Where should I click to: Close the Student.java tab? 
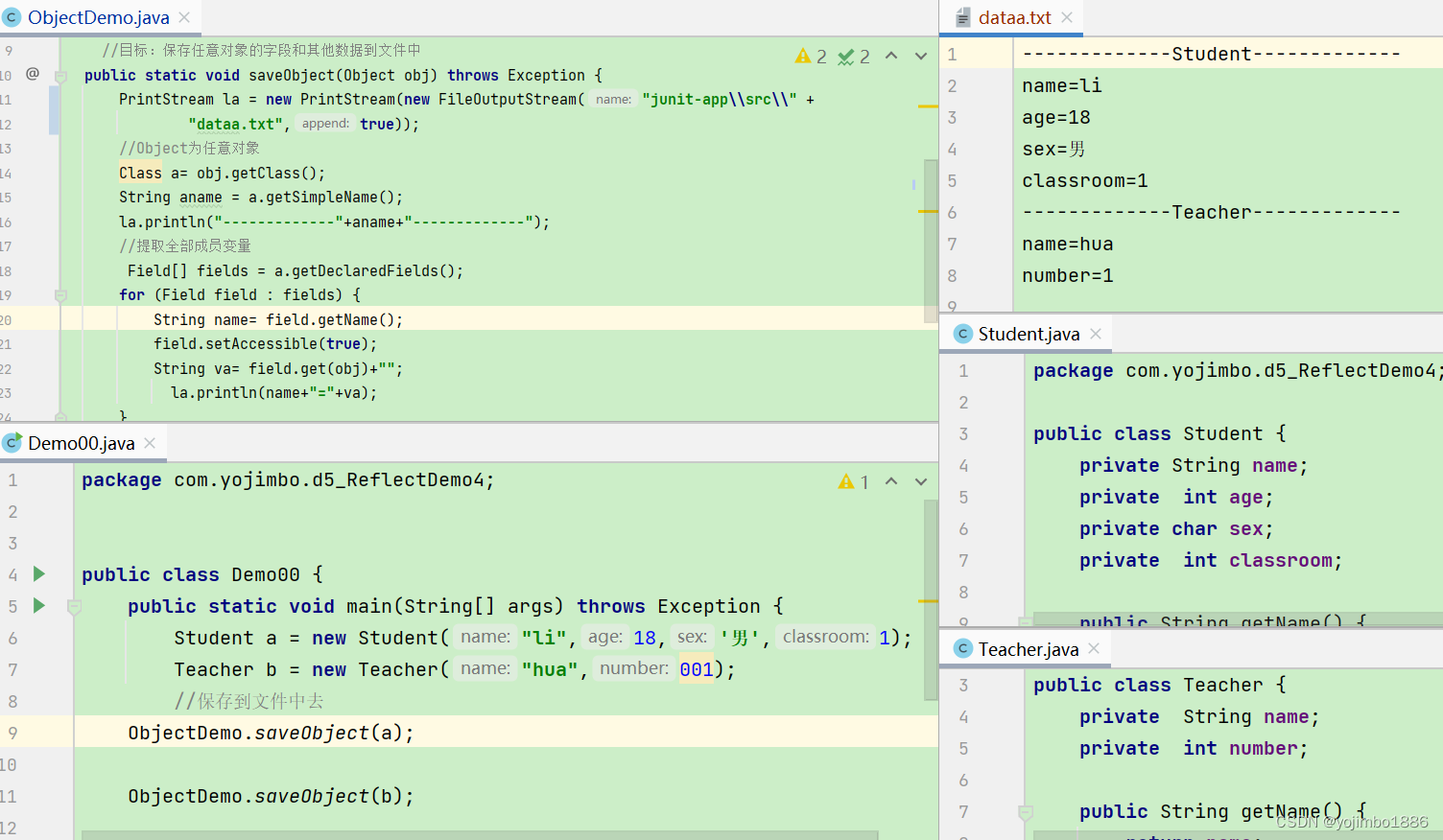click(x=1096, y=334)
